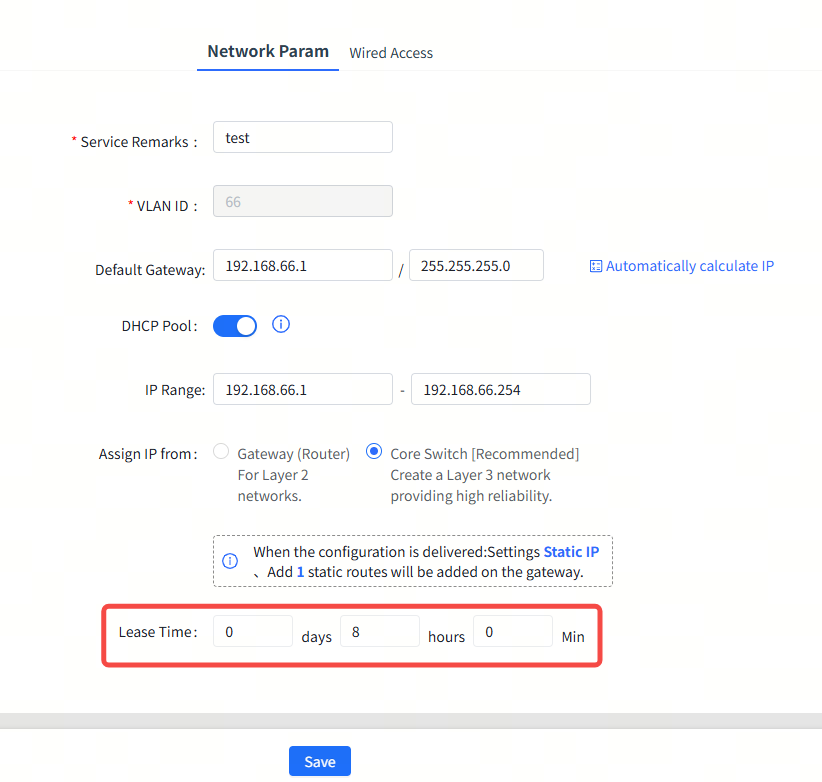Open the info icon beside DHCP Pool
822x782 pixels.
[x=281, y=325]
